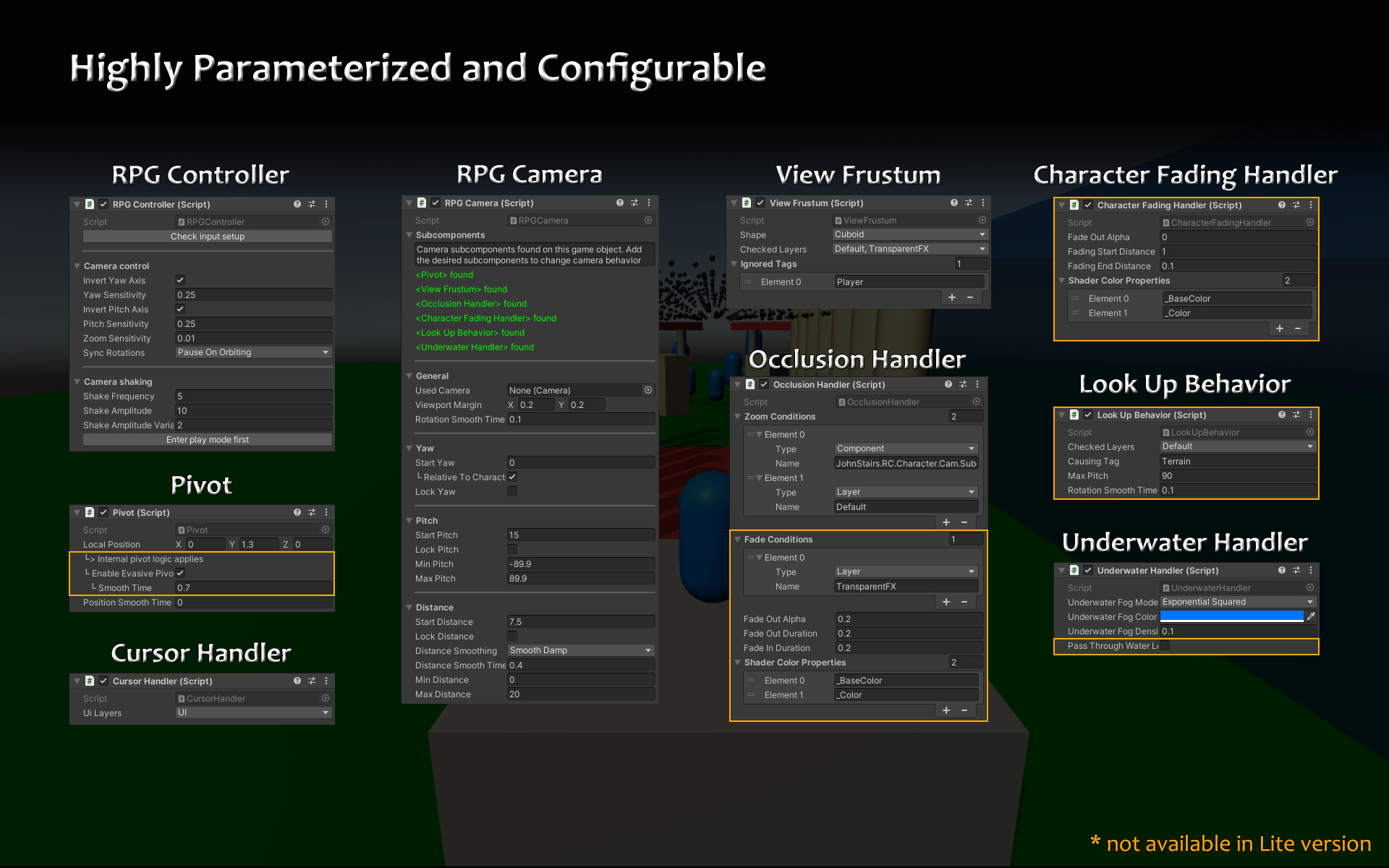1389x868 pixels.
Task: Enable the Lock Yaw checkbox
Action: tap(512, 492)
